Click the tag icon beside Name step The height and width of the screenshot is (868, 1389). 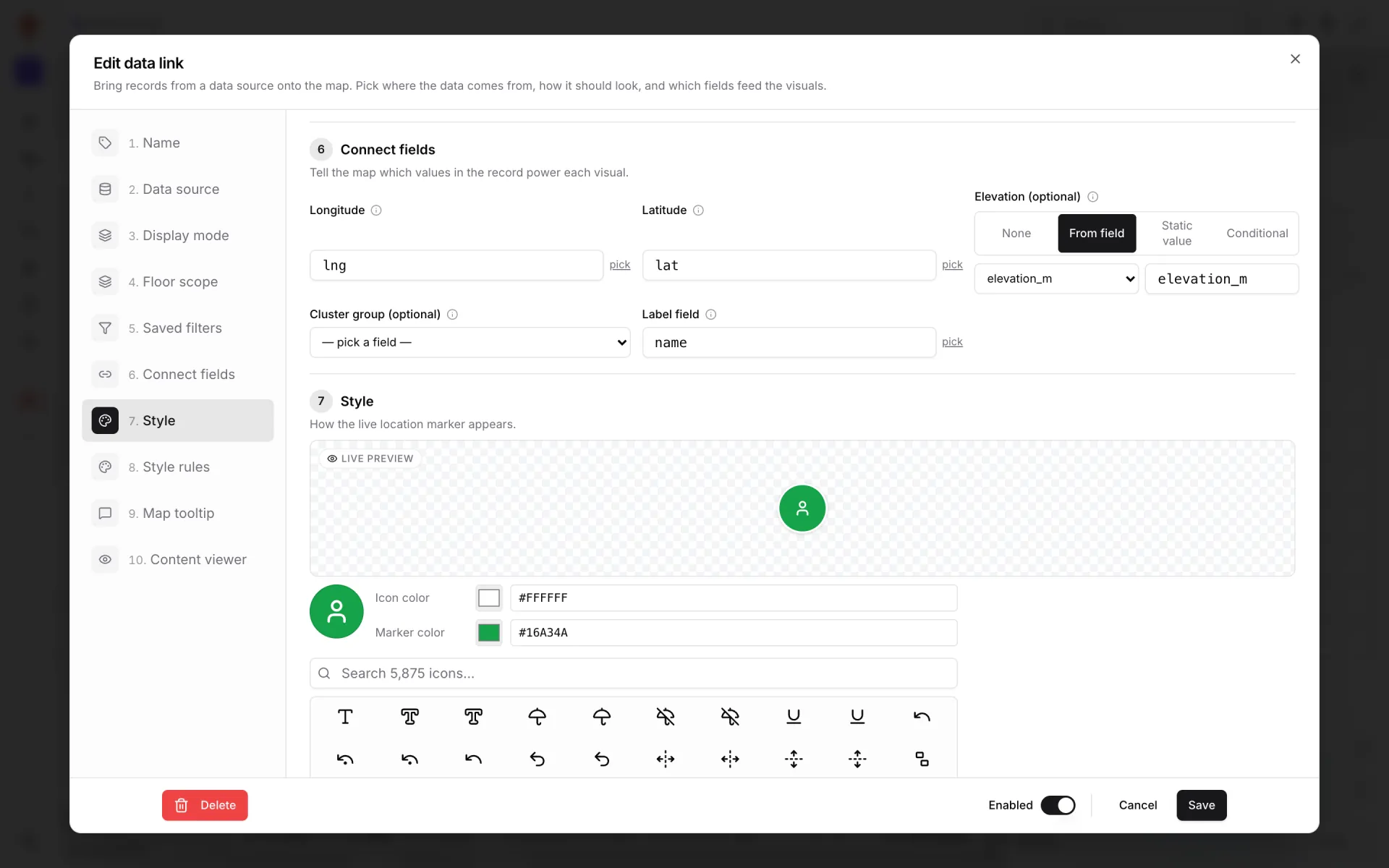point(105,142)
